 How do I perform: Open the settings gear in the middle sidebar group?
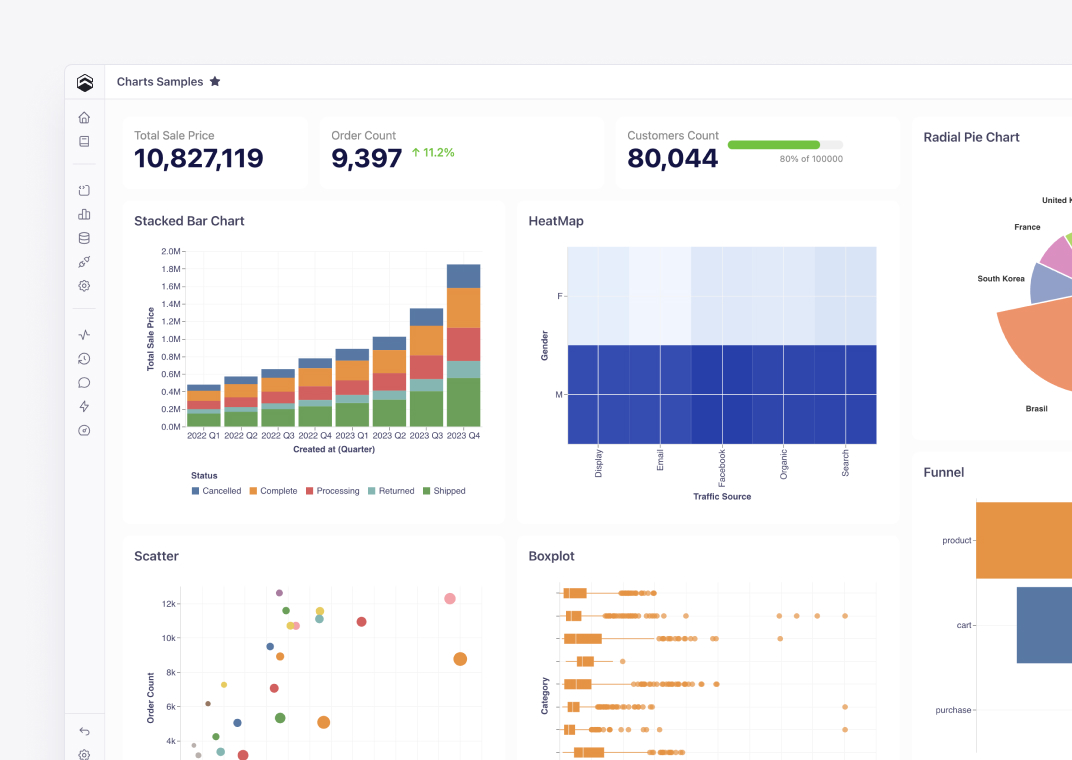84,286
